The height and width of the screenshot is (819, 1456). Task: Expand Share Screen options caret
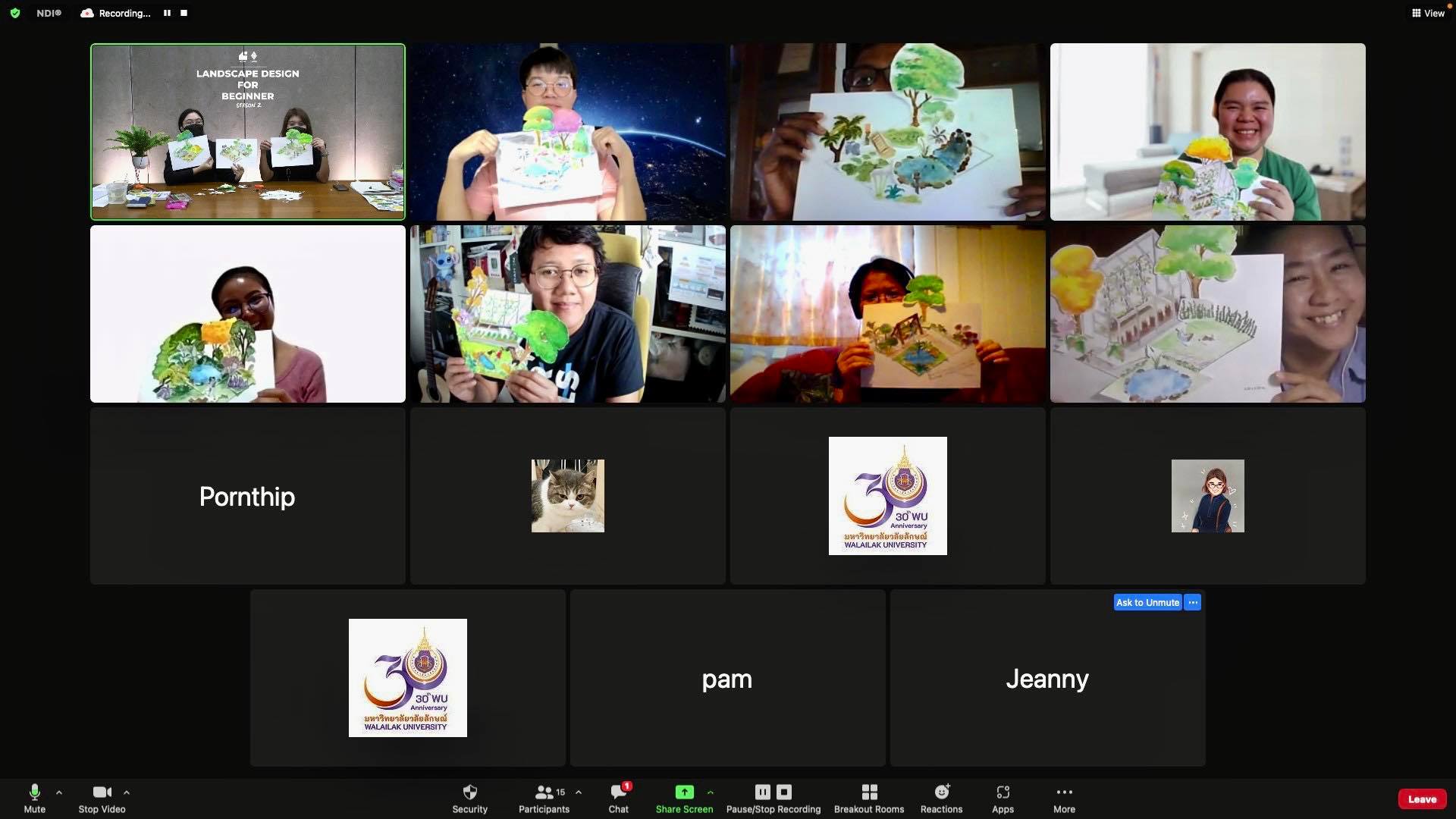(711, 792)
